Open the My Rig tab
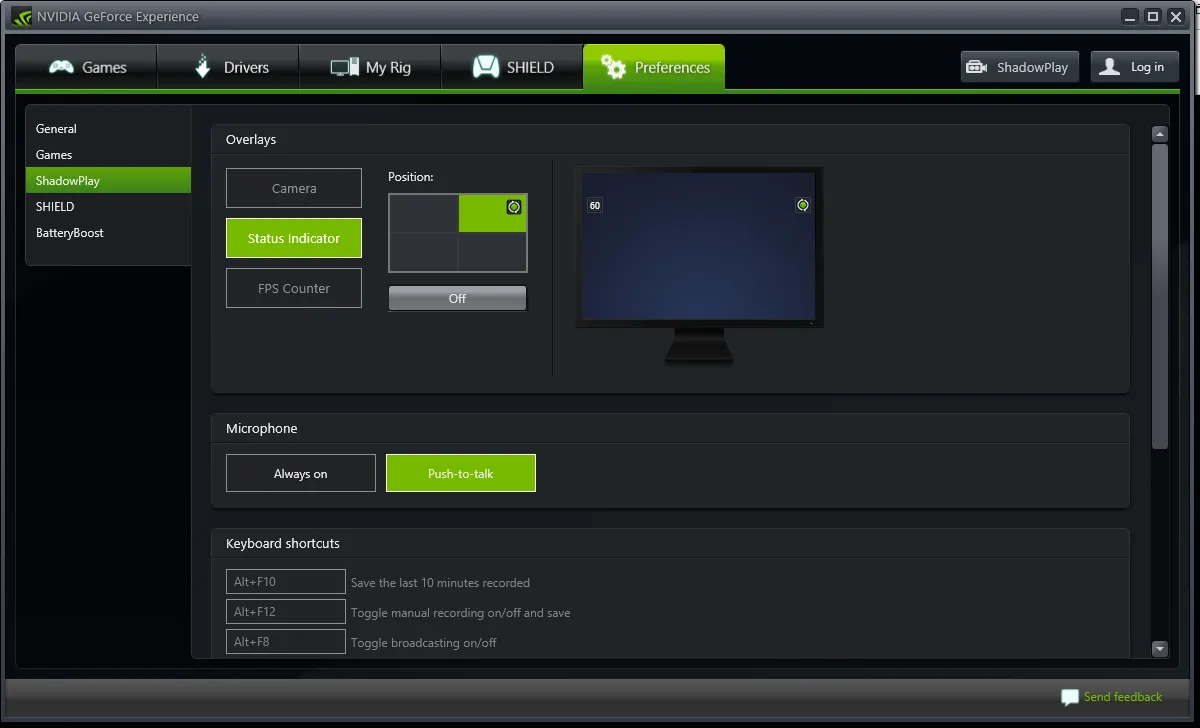Viewport: 1200px width, 728px height. coord(370,67)
